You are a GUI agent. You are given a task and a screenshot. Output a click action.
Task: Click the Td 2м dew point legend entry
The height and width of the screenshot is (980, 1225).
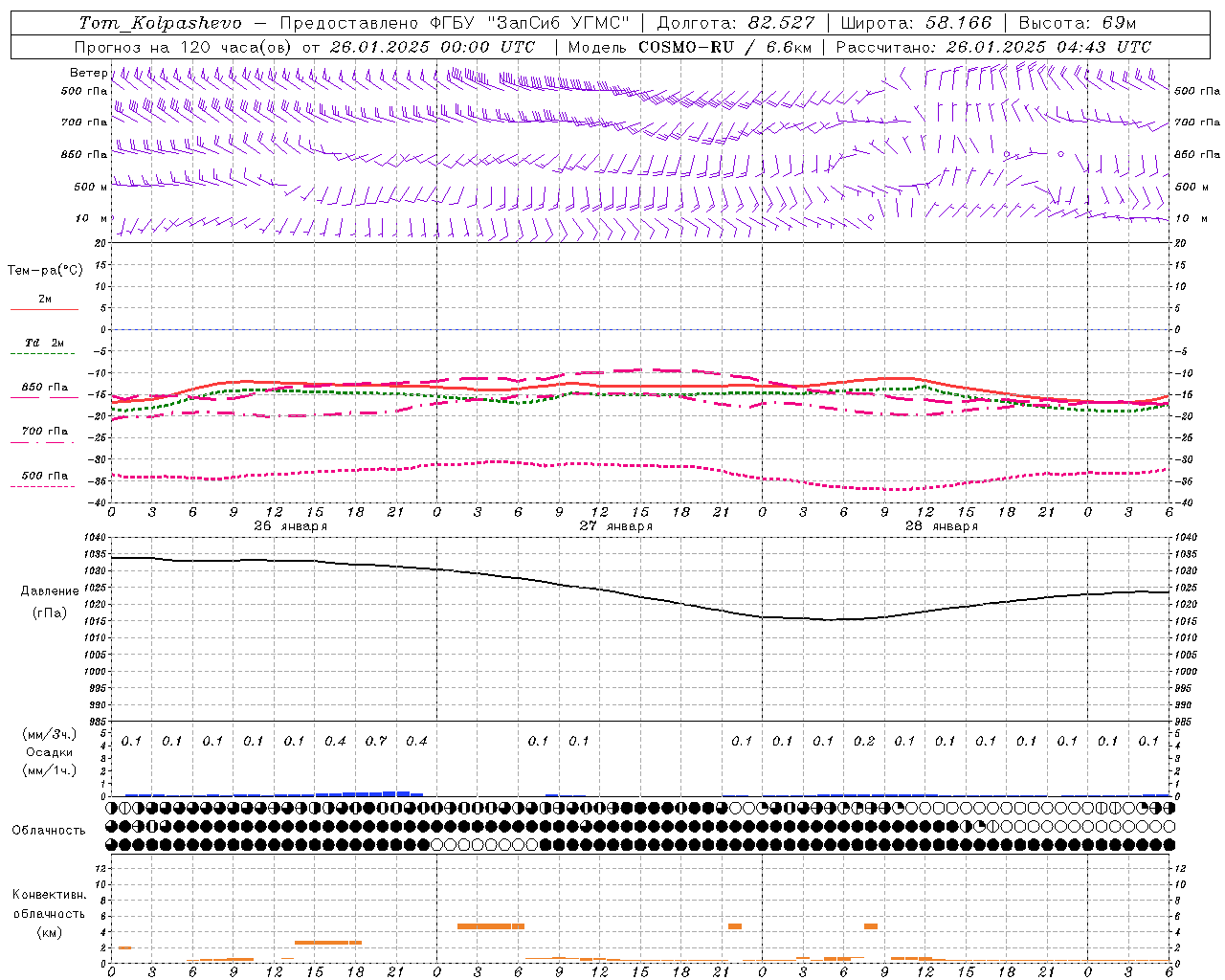click(45, 343)
